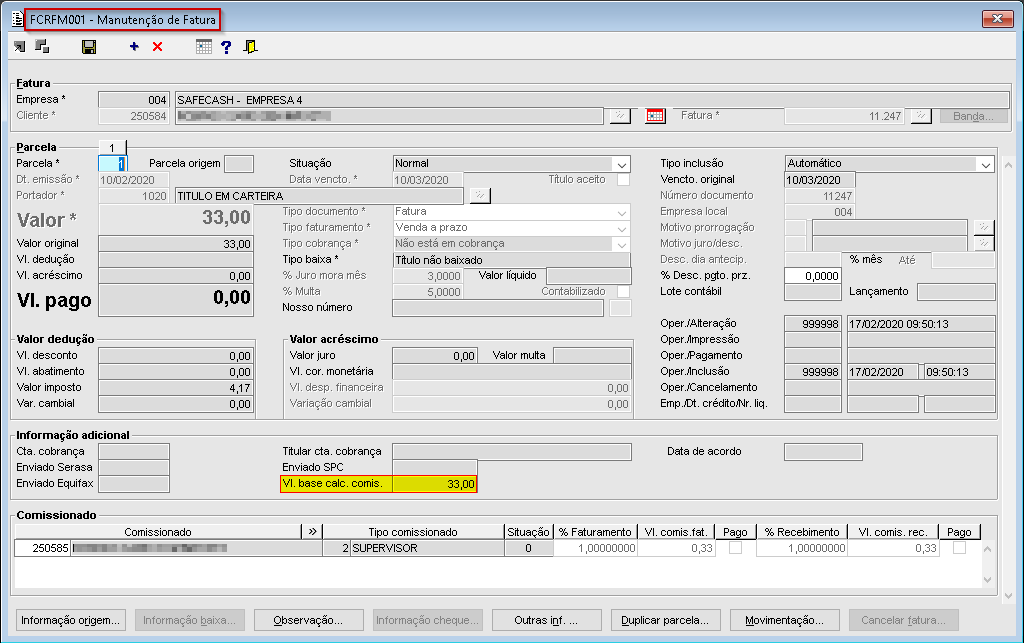Check Pago box after Vl. comis. fat.

[735, 549]
